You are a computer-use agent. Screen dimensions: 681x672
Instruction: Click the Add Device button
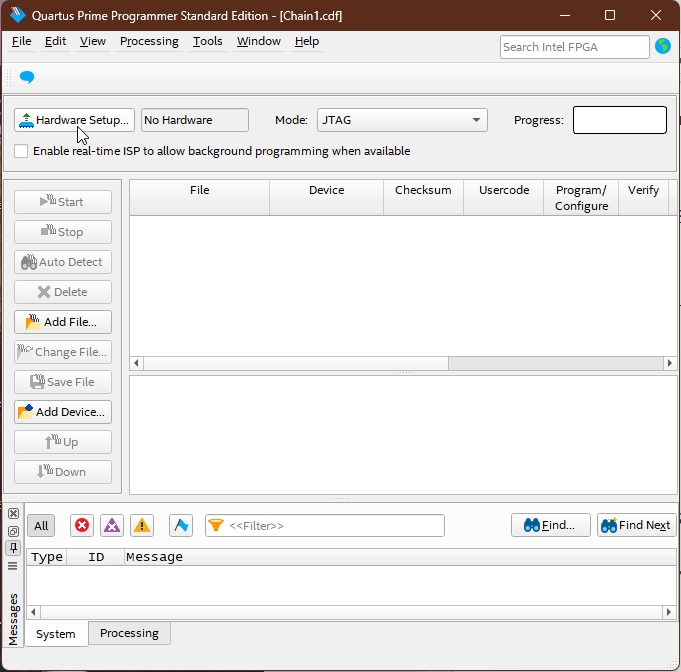(63, 412)
